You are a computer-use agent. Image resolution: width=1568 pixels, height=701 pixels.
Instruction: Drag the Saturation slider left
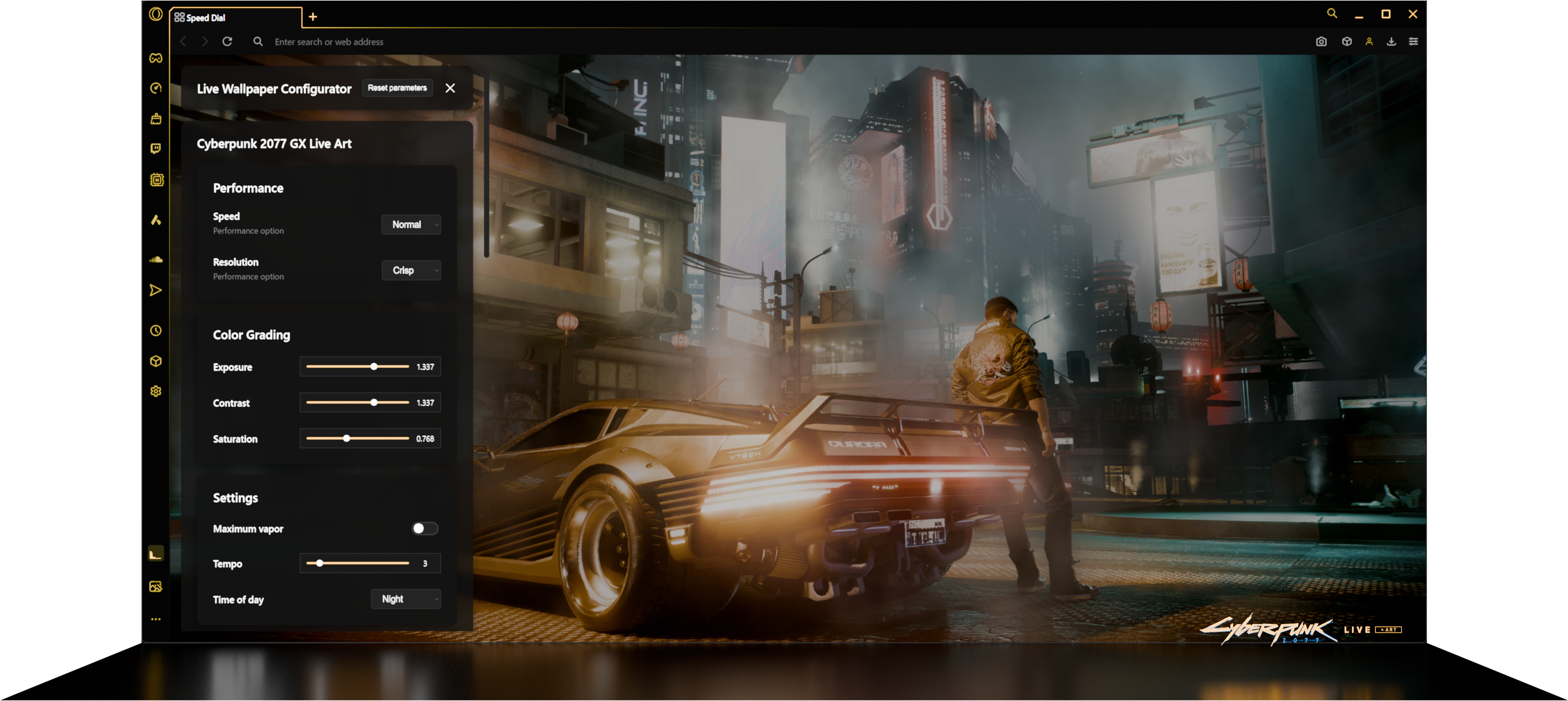[x=346, y=438]
